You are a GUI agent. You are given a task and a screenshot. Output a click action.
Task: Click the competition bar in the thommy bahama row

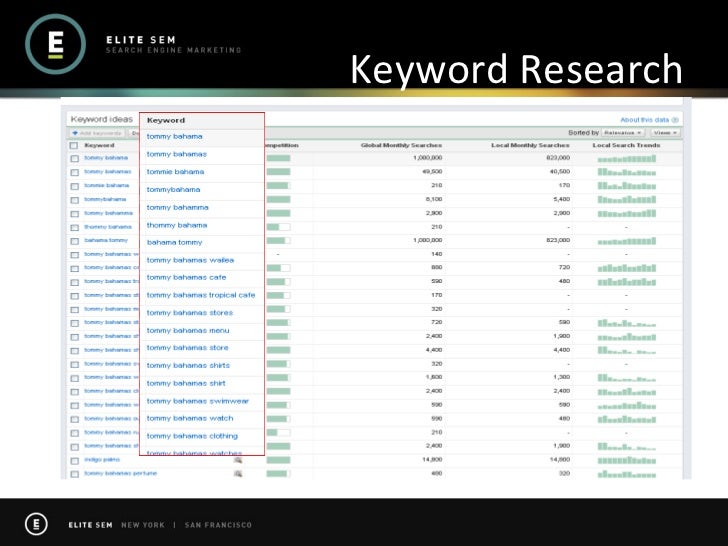(279, 227)
